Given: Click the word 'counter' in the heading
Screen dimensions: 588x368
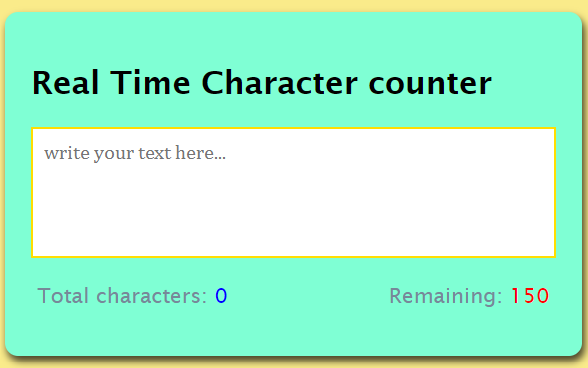Looking at the screenshot, I should pos(430,84).
